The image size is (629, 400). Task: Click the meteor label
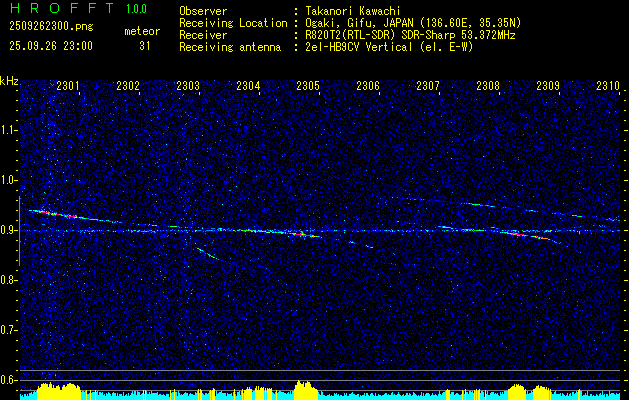coord(142,31)
